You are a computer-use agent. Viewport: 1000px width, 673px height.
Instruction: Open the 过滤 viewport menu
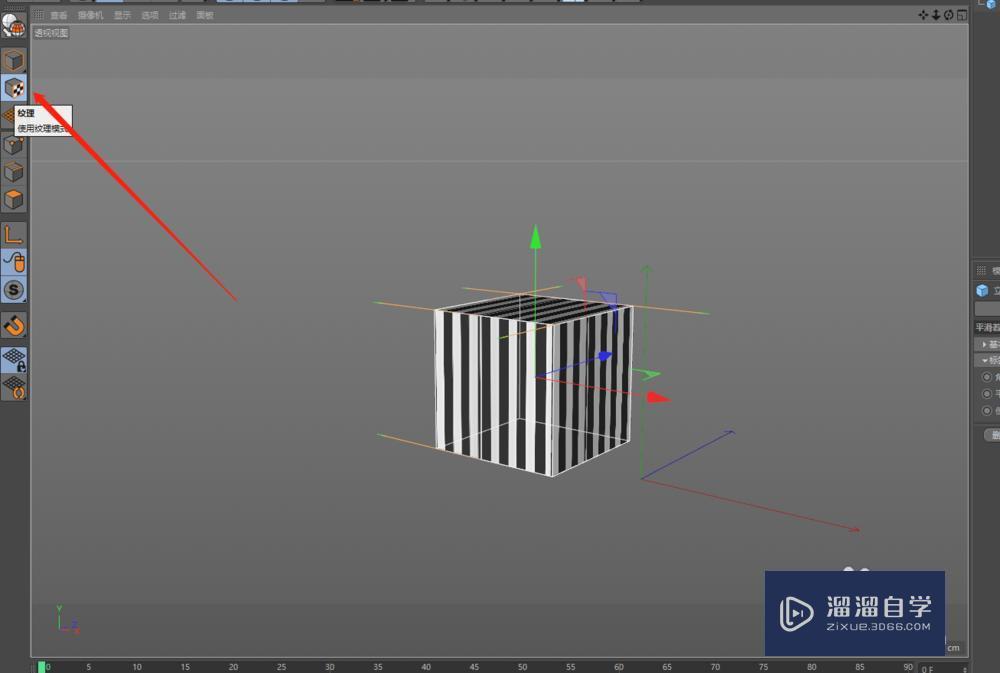pos(177,15)
